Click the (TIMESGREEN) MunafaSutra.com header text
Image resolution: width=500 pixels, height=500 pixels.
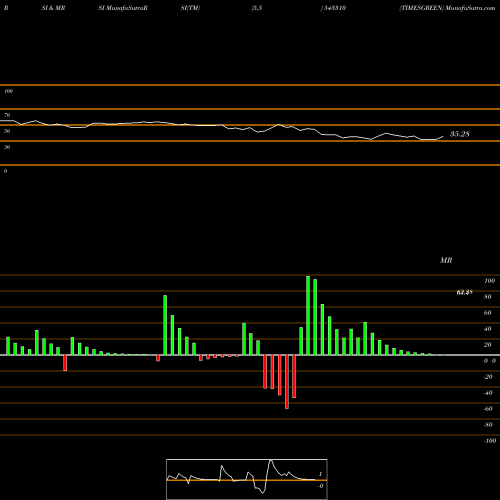[447, 8]
